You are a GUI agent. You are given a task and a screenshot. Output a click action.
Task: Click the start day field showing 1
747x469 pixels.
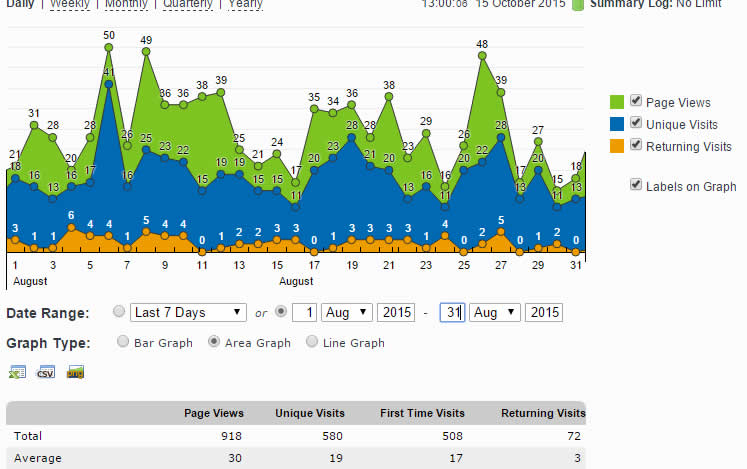[304, 313]
